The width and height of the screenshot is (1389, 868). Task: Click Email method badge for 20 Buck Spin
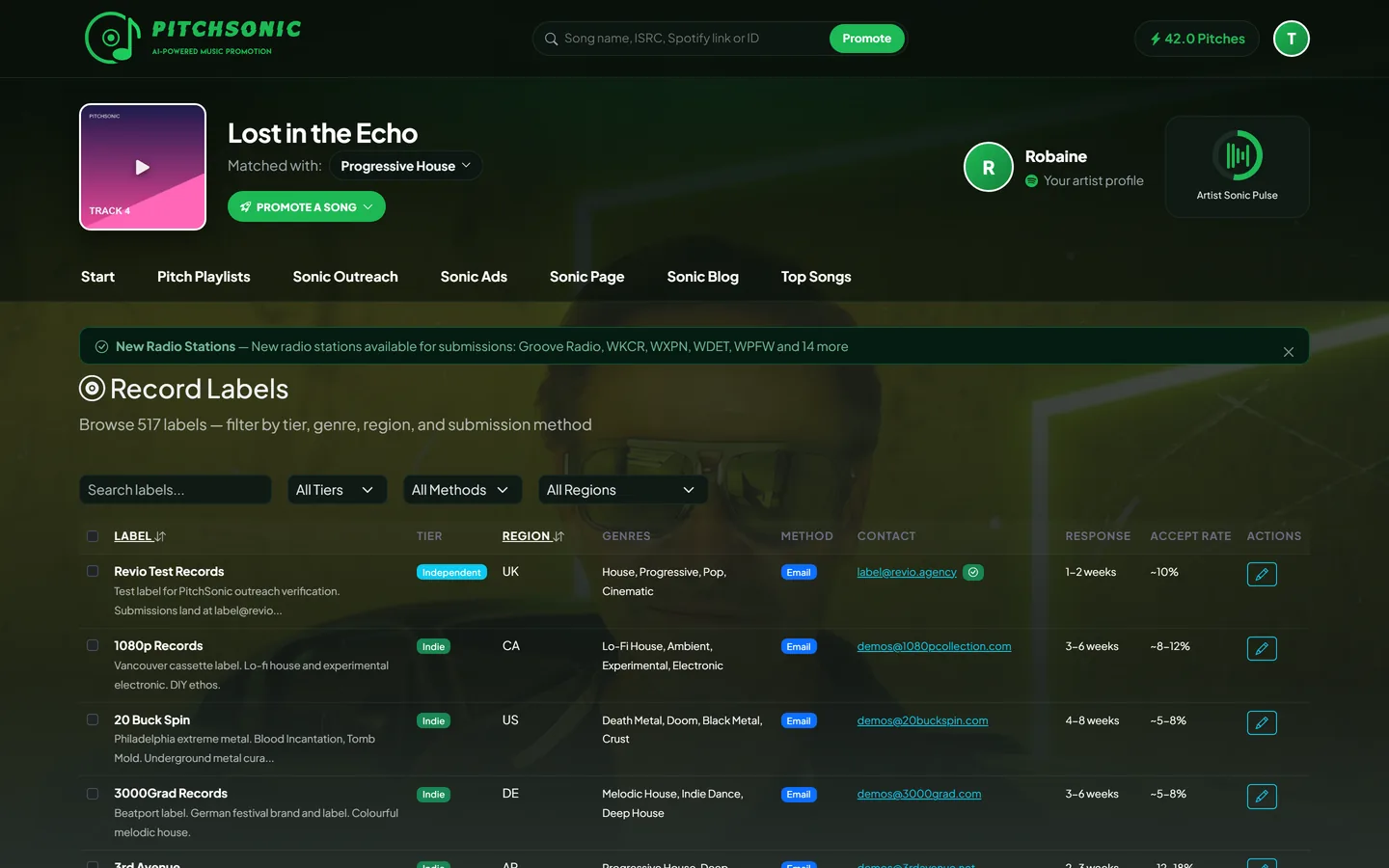(799, 721)
